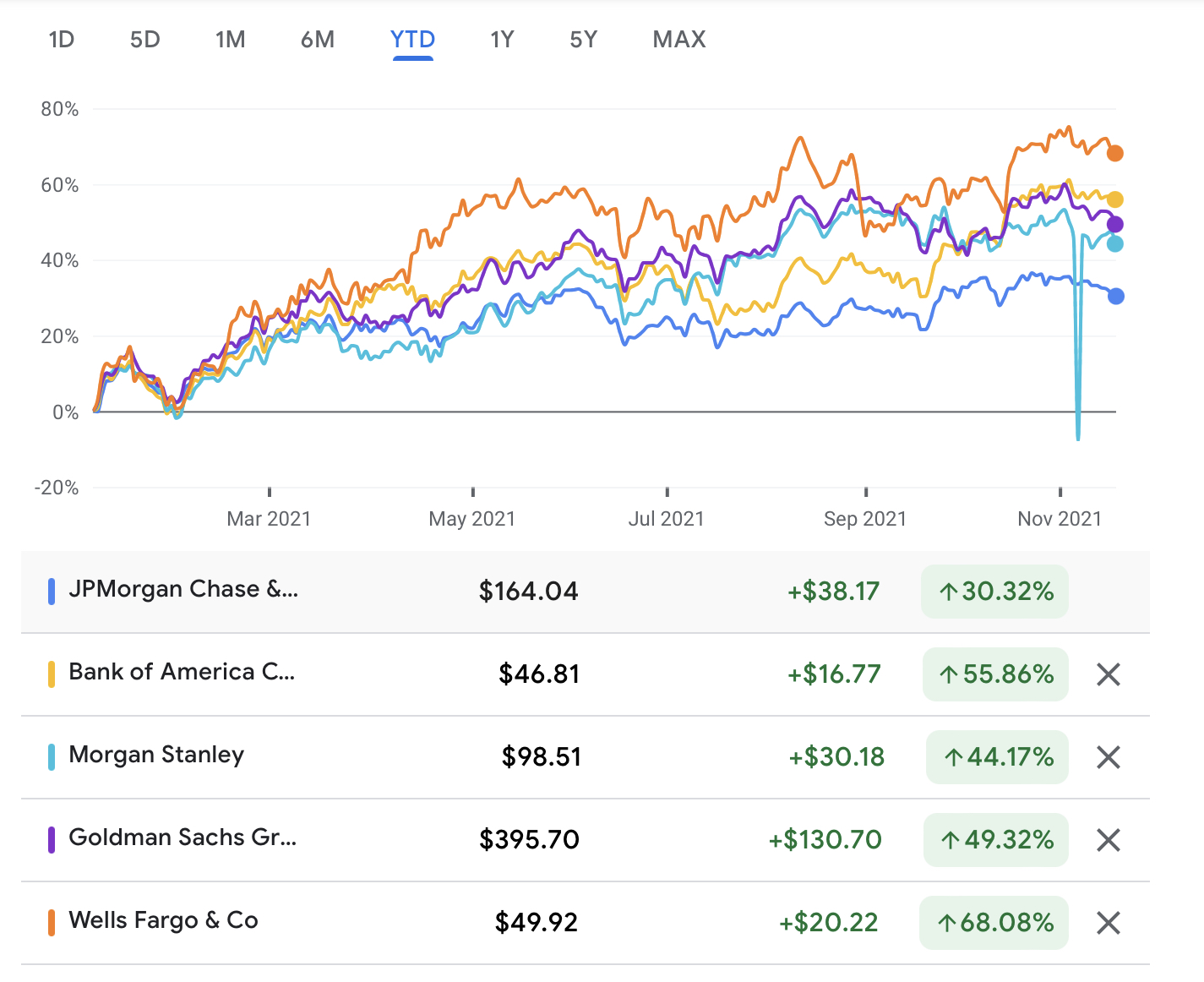Remove Goldman Sachs from comparison
Screen dimensions: 1204x982
pyautogui.click(x=1108, y=840)
